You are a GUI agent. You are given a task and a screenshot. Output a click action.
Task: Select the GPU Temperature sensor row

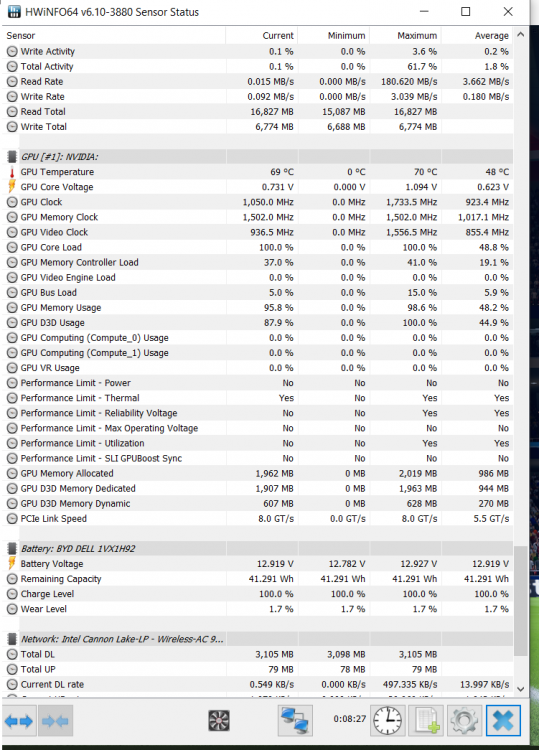pyautogui.click(x=258, y=172)
